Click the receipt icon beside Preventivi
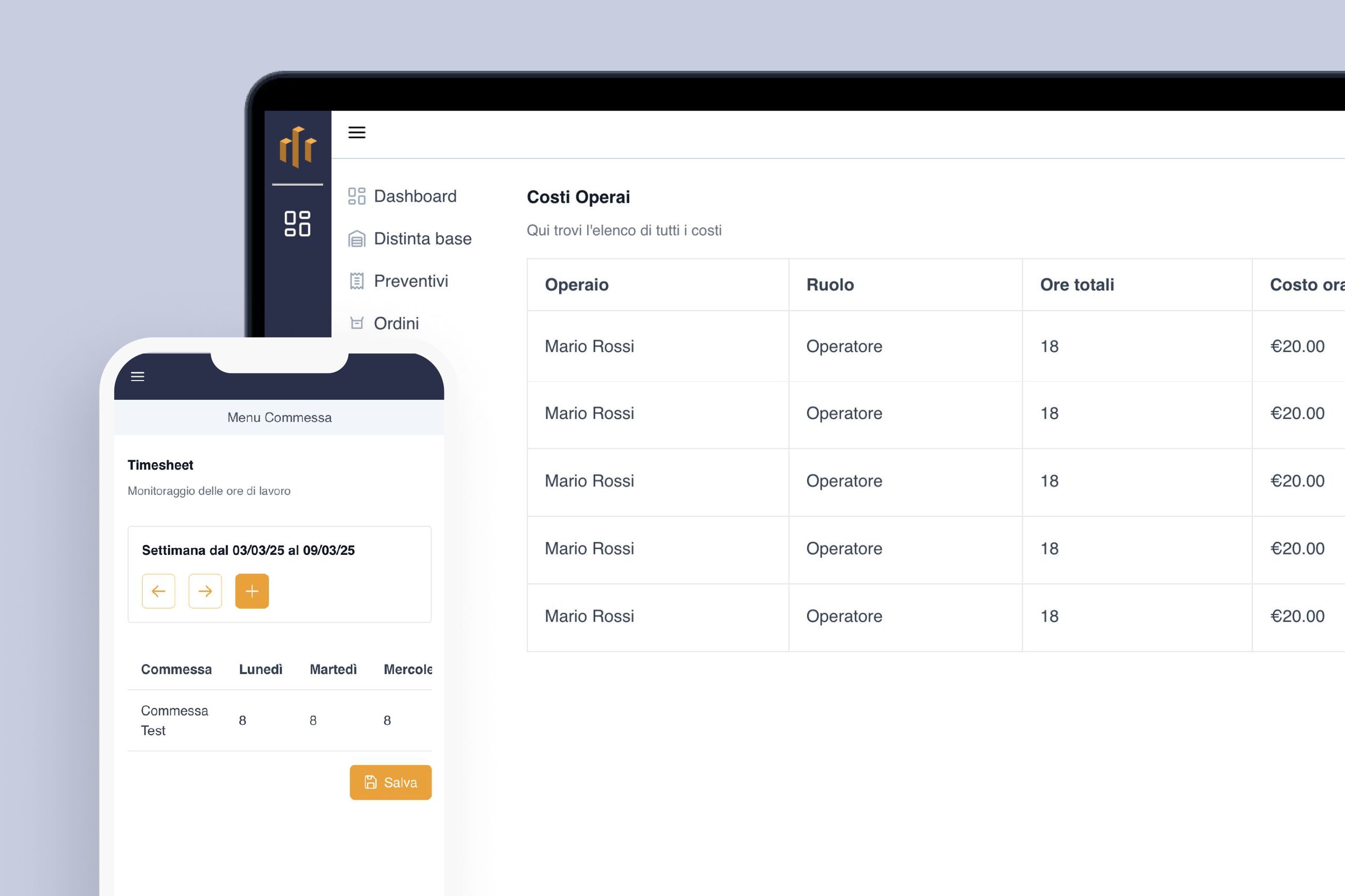This screenshot has width=1345, height=896. pos(357,281)
